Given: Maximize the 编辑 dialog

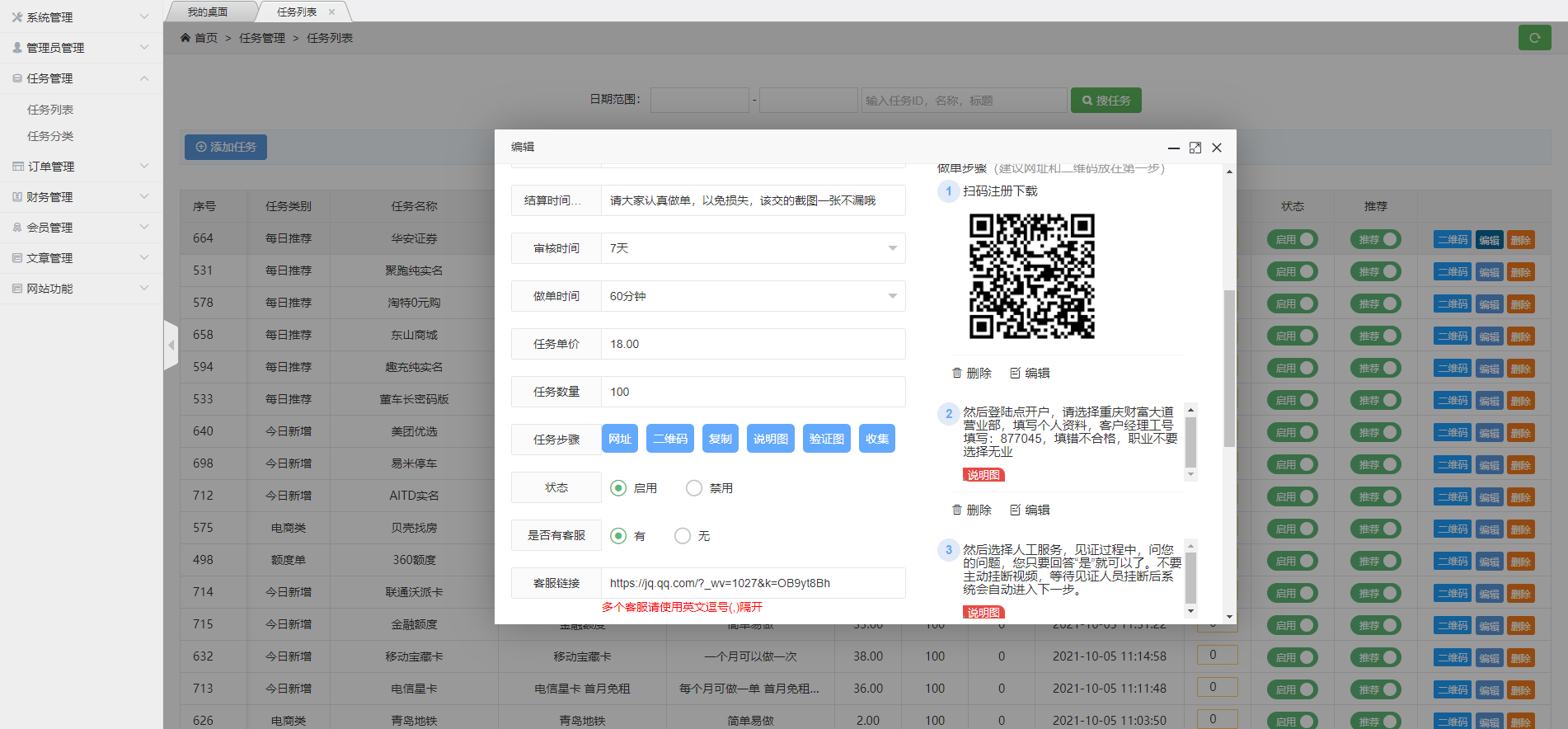Looking at the screenshot, I should coord(1195,148).
